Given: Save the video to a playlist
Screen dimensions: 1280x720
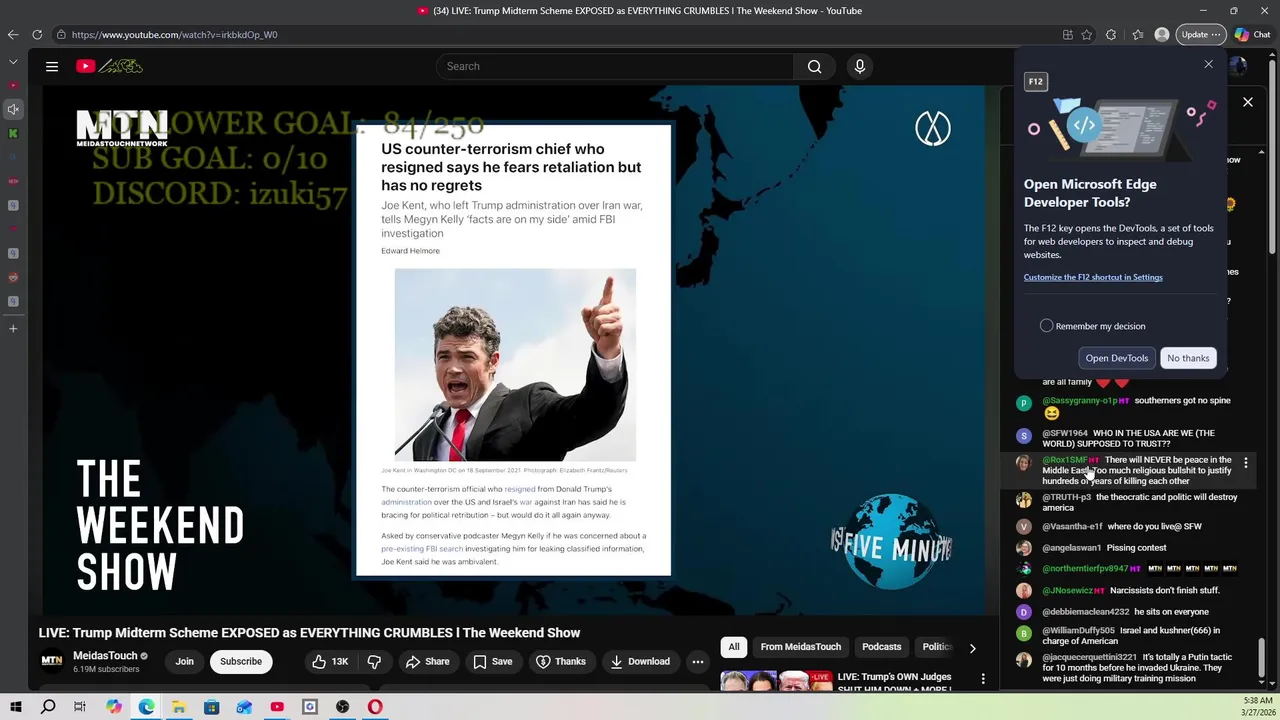Looking at the screenshot, I should [x=492, y=661].
